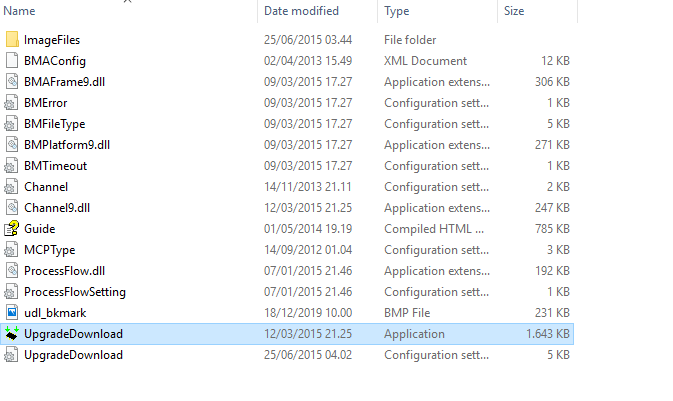Screen dimensions: 673x401
Task: Click the UpgradeDownload application icon
Action: tap(12, 334)
